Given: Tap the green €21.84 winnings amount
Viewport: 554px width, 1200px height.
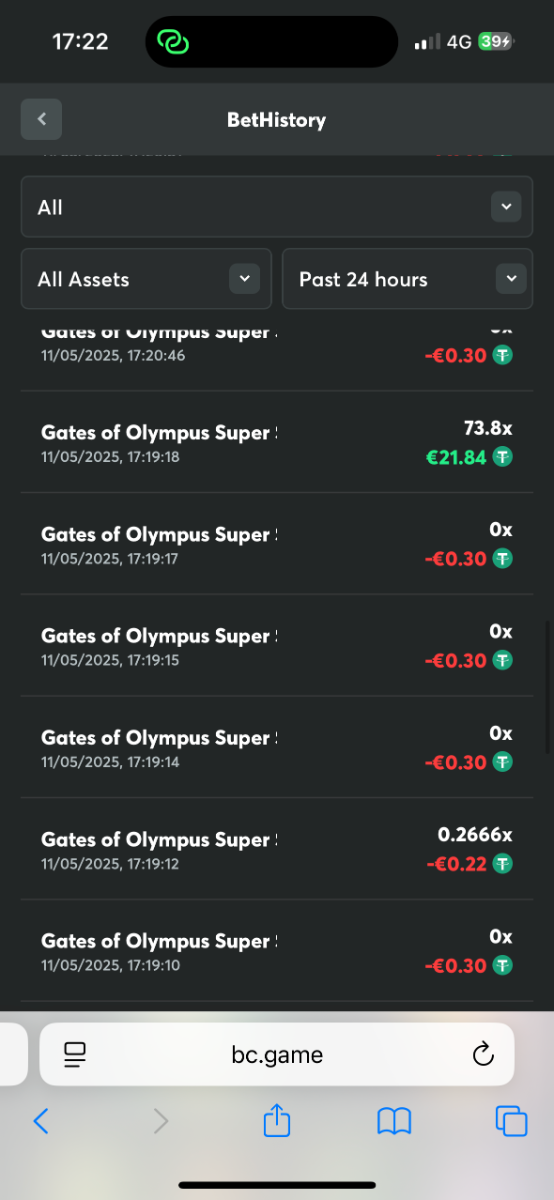Looking at the screenshot, I should [x=456, y=456].
